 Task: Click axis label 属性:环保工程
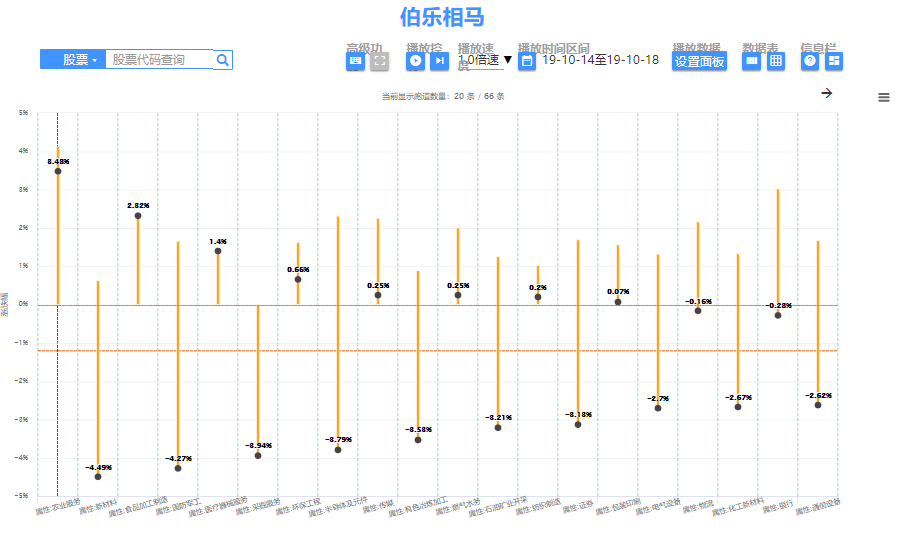pyautogui.click(x=298, y=507)
